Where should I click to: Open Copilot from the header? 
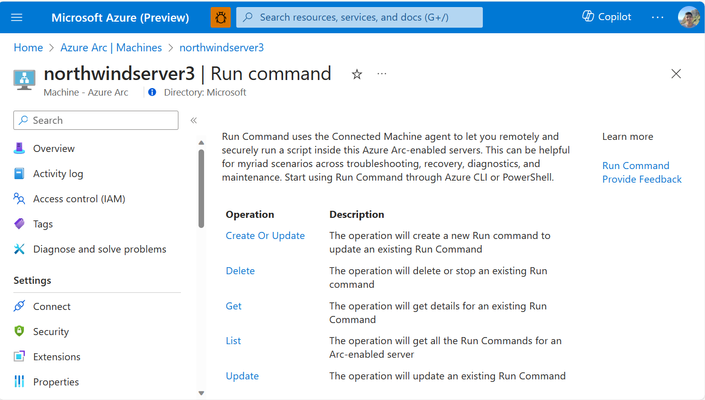pos(607,17)
